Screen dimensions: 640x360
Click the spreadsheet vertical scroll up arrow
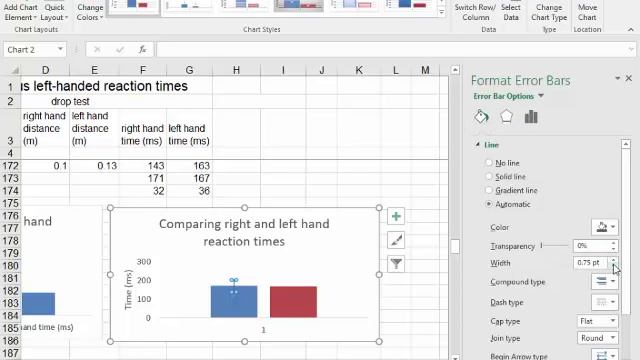455,70
